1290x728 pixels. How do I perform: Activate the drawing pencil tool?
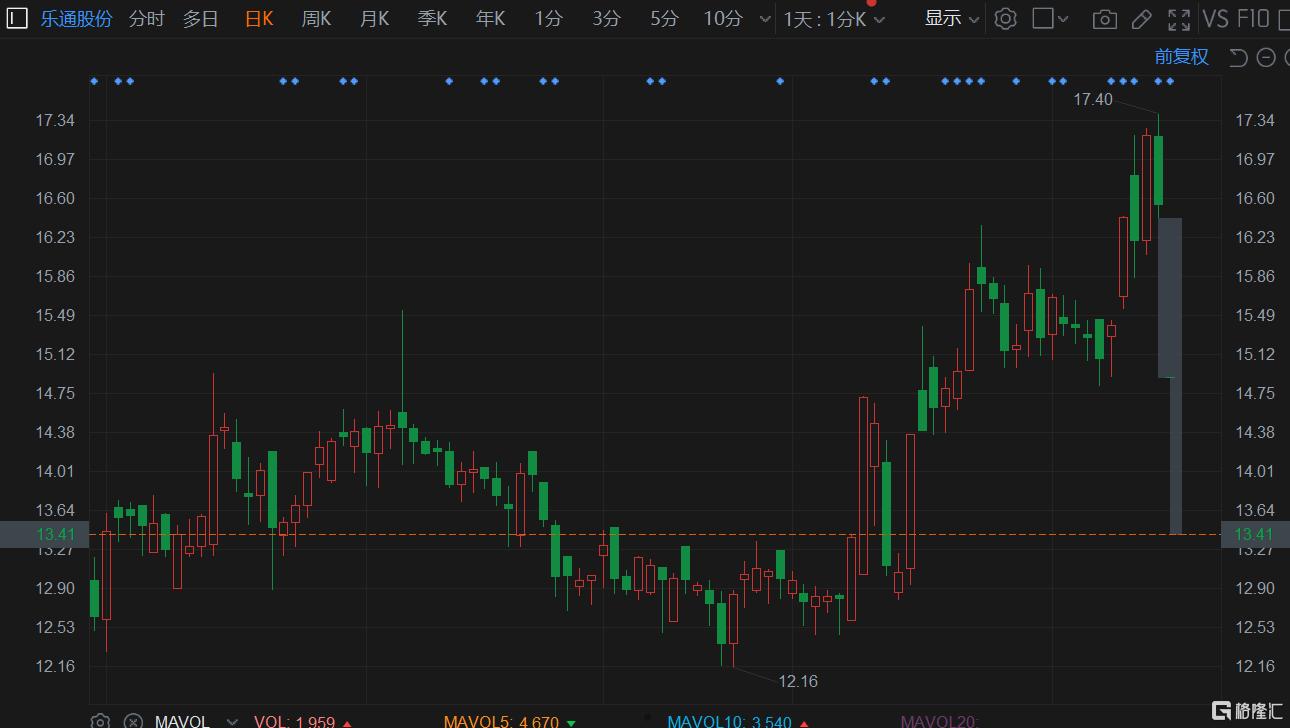1141,19
